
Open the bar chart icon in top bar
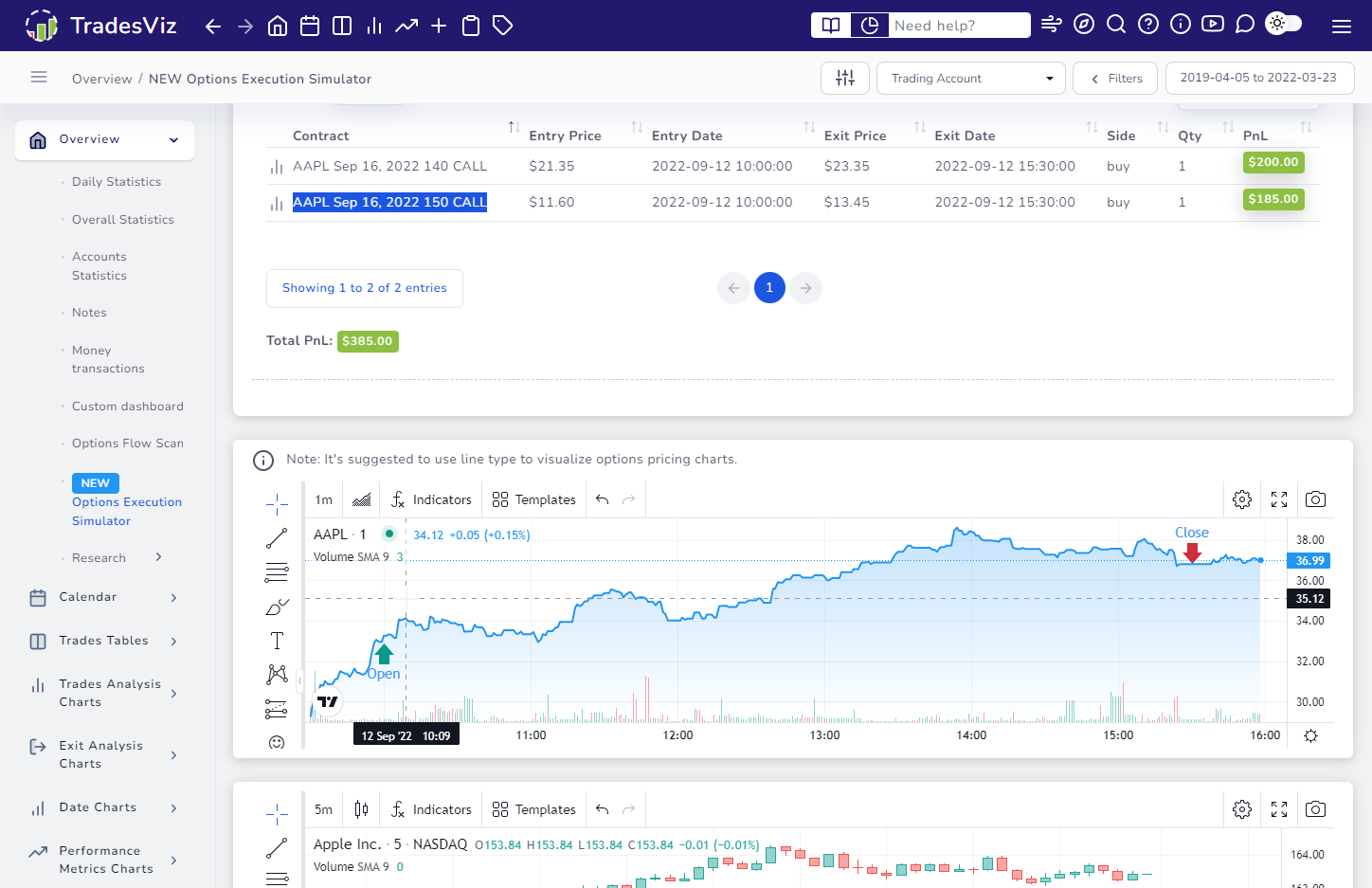(374, 26)
